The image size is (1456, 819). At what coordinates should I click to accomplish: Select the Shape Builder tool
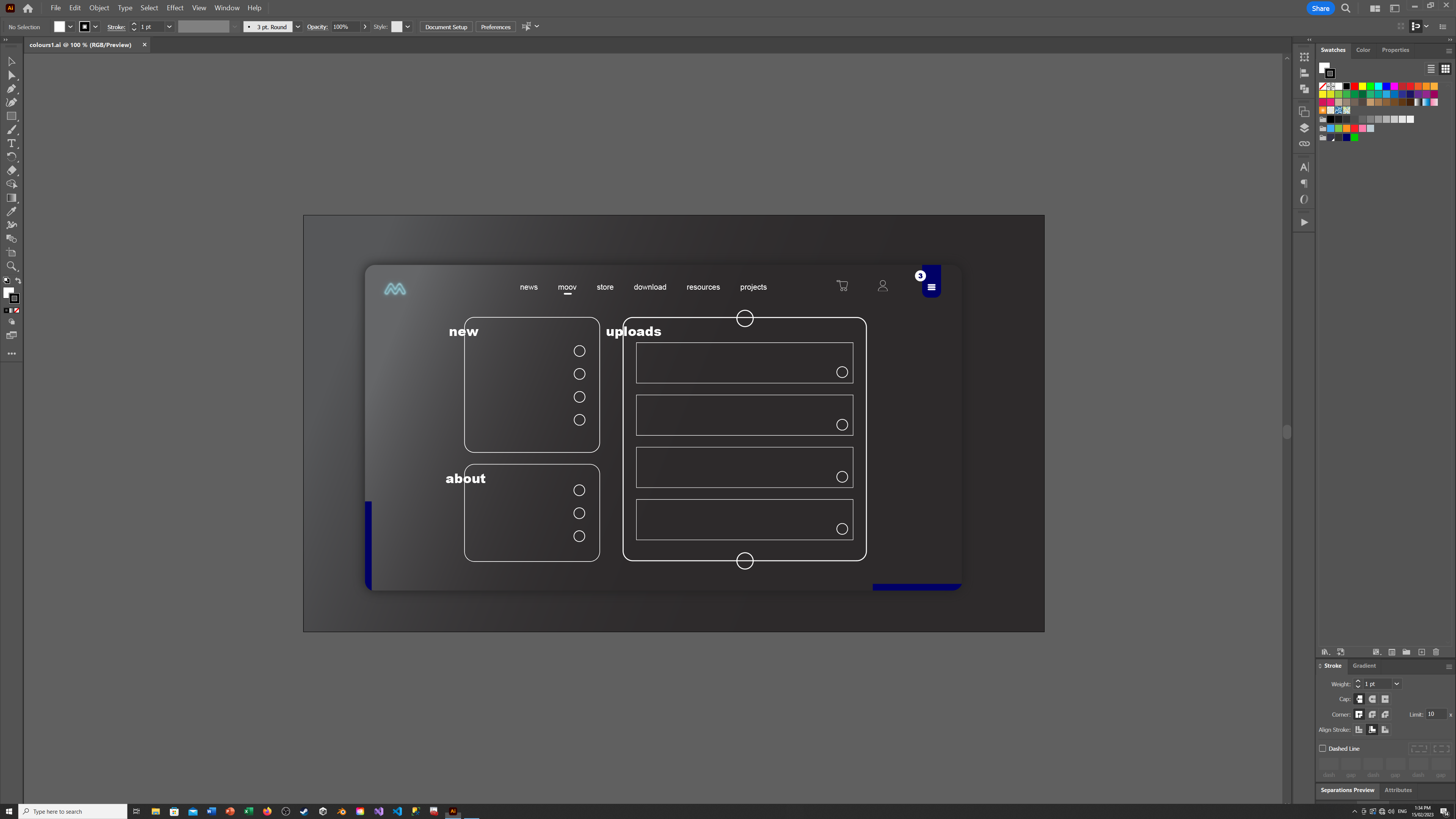pos(11,184)
